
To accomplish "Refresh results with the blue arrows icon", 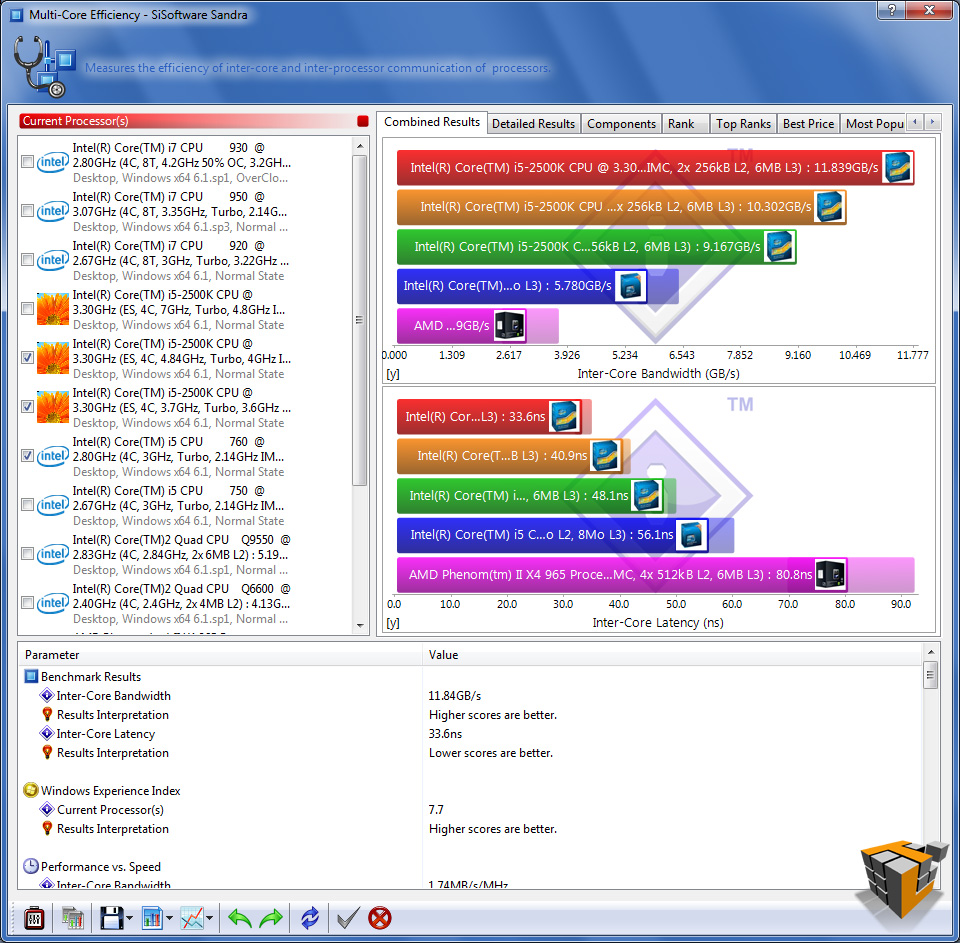I will 310,918.
